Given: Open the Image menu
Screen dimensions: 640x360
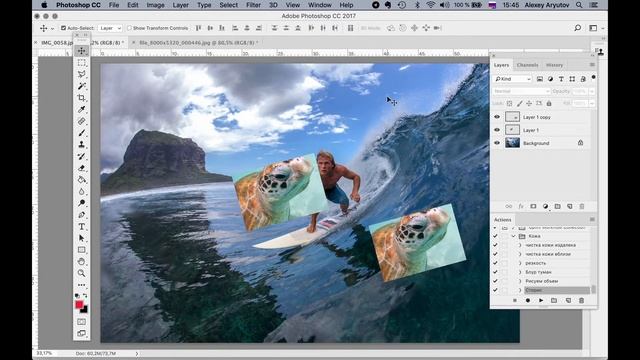Looking at the screenshot, I should click(155, 5).
